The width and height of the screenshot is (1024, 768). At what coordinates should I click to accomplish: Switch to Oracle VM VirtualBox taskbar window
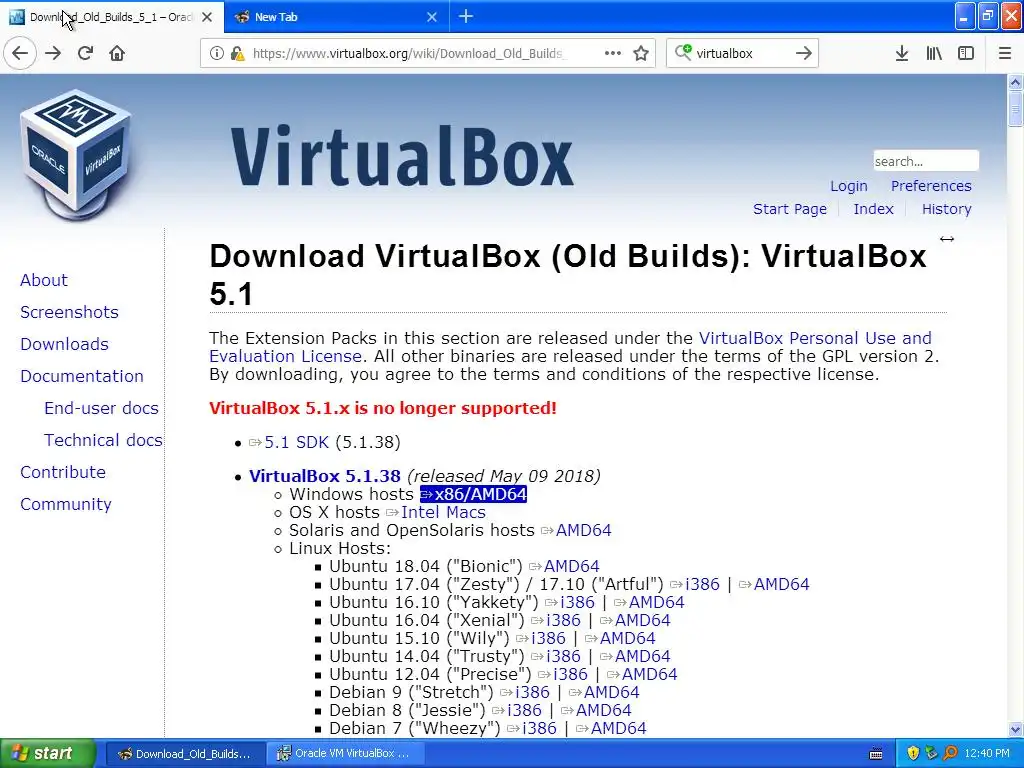coord(346,754)
